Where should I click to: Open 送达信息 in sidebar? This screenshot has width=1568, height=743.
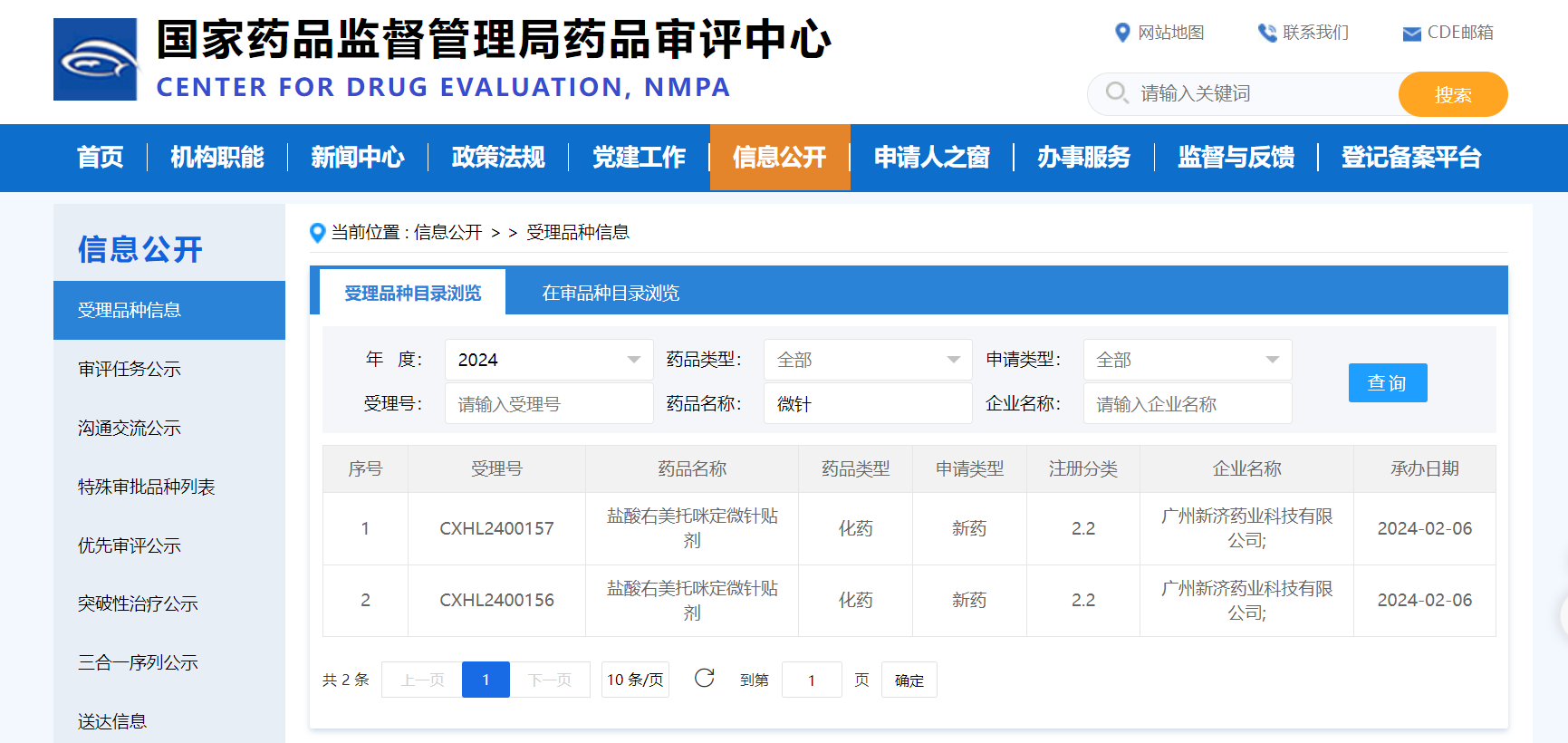(169, 721)
